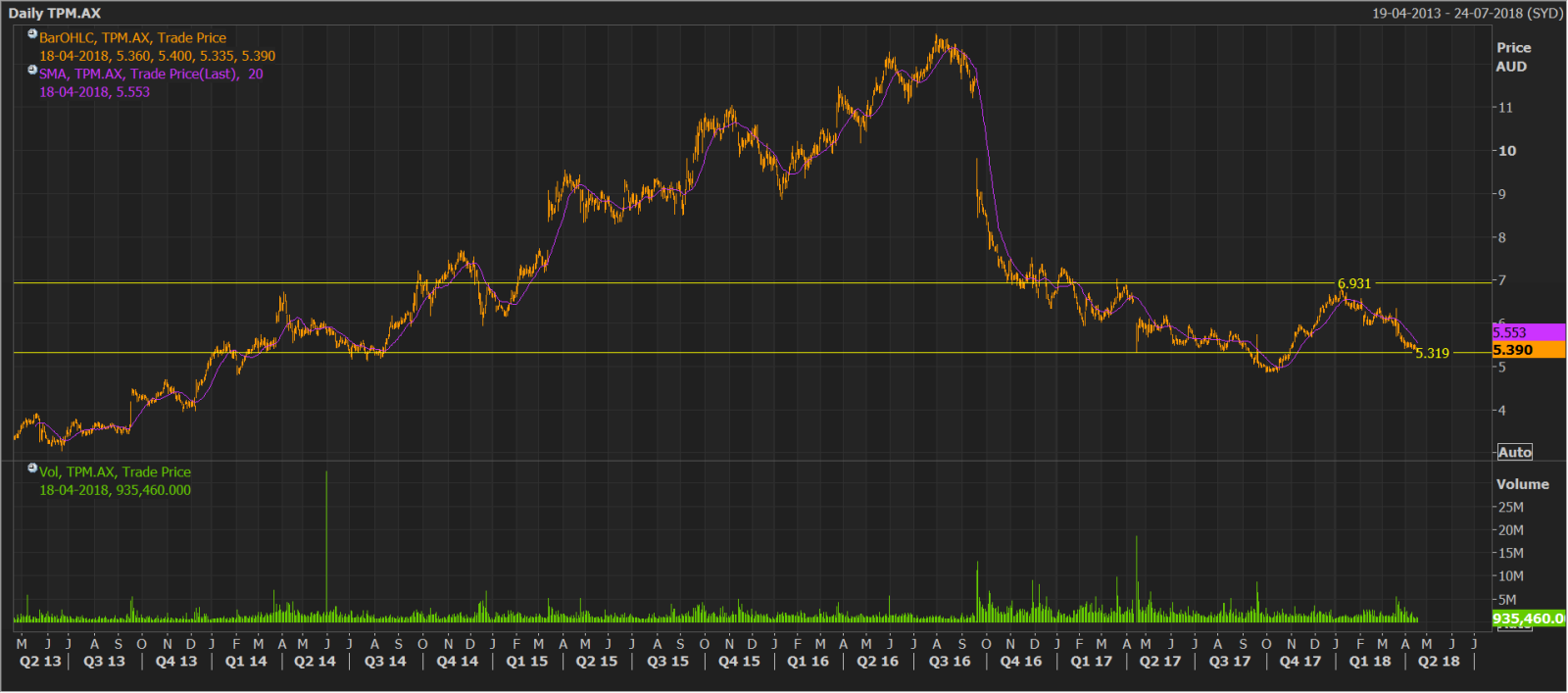Click the Q4 14 quarter label
This screenshot has height=693, width=1568.
(458, 662)
